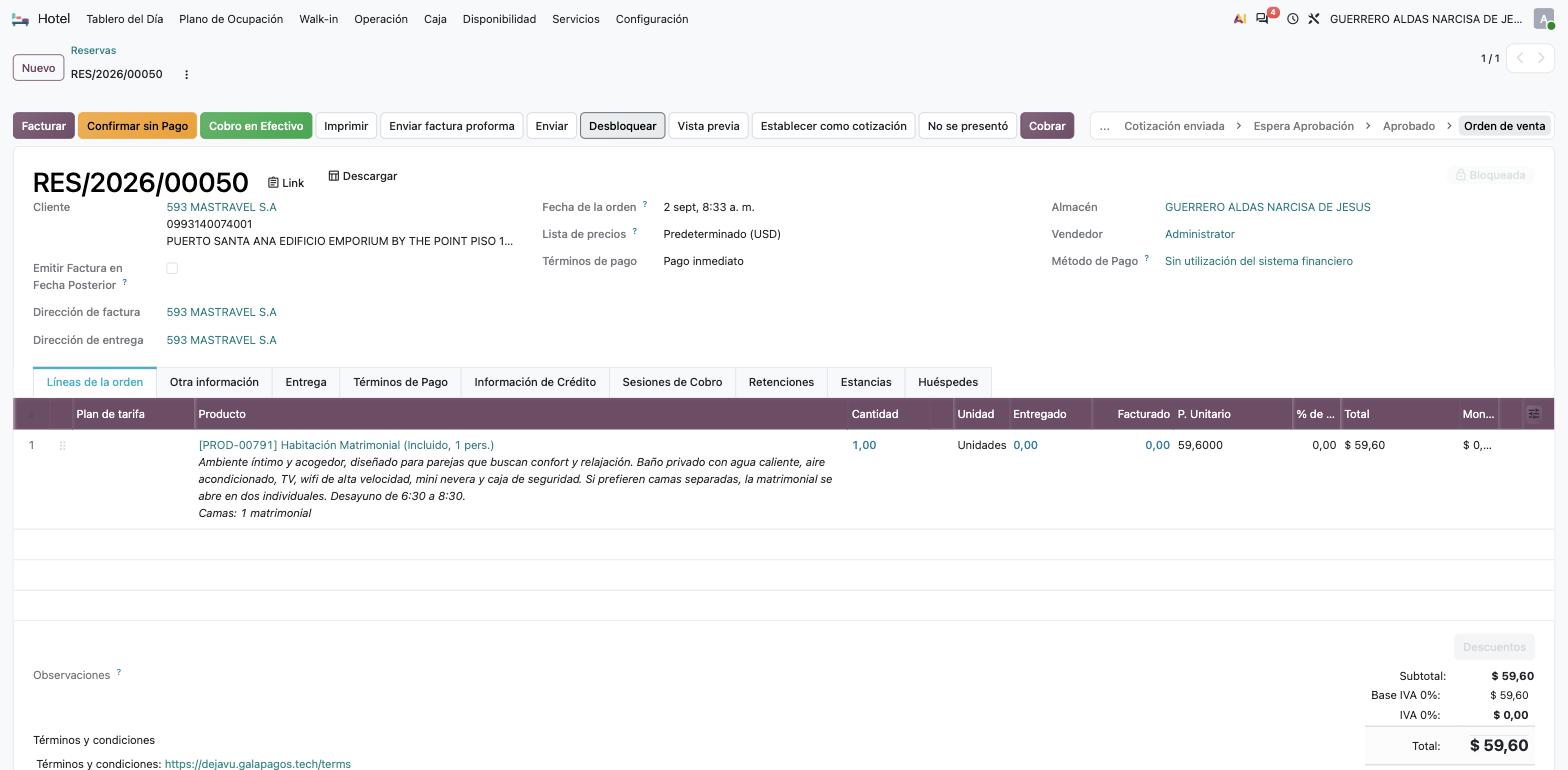Click the Cobro en Efectivo button
This screenshot has height=770, width=1568.
[x=256, y=126]
